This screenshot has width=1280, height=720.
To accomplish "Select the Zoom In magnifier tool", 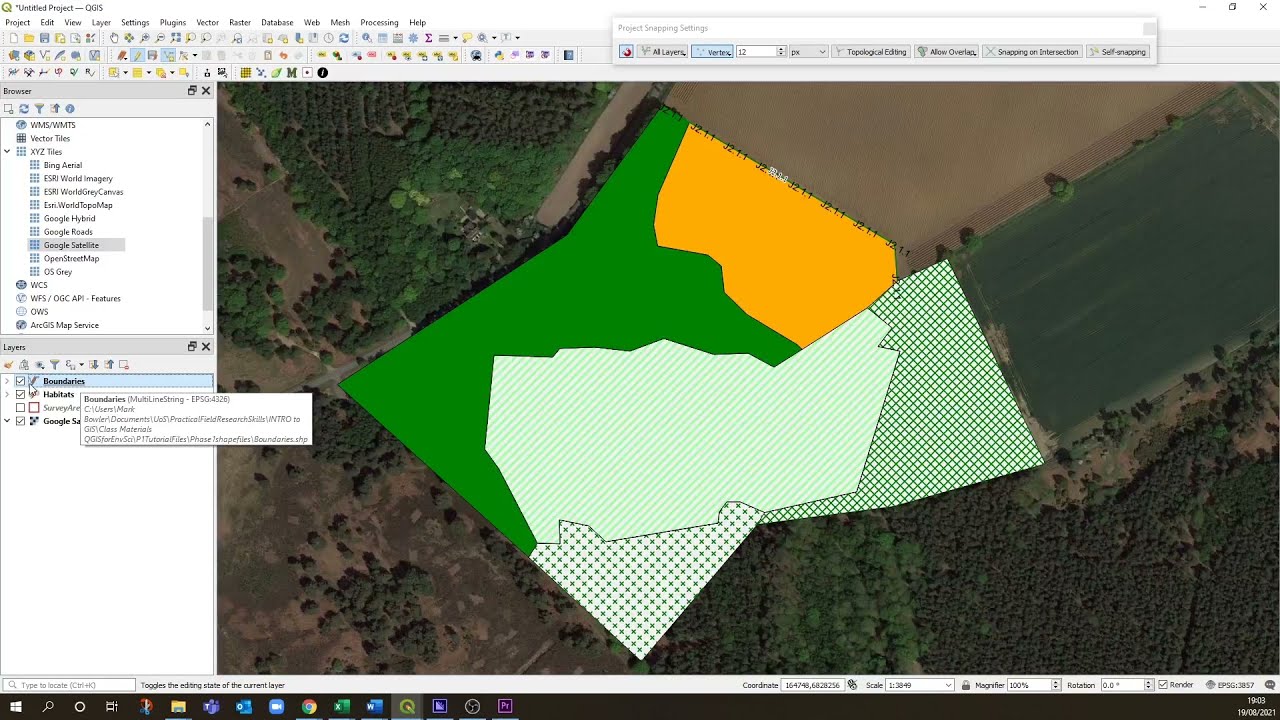I will pos(145,38).
